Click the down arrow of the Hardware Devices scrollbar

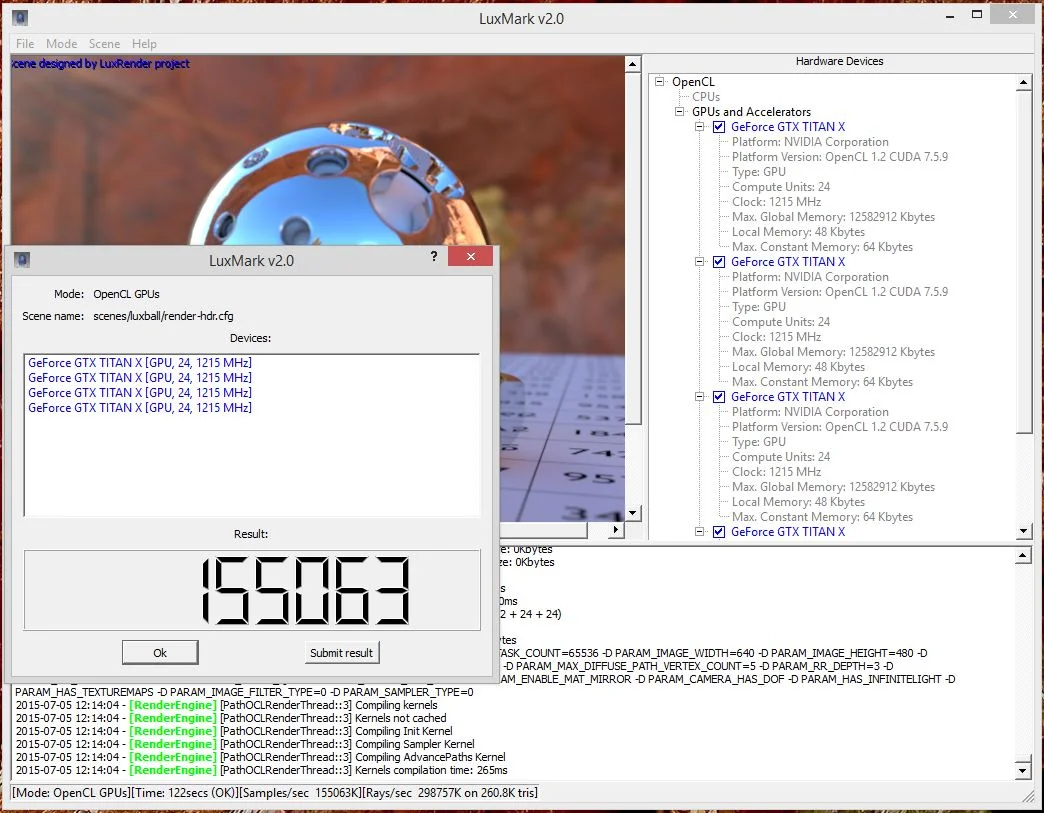pyautogui.click(x=1023, y=531)
